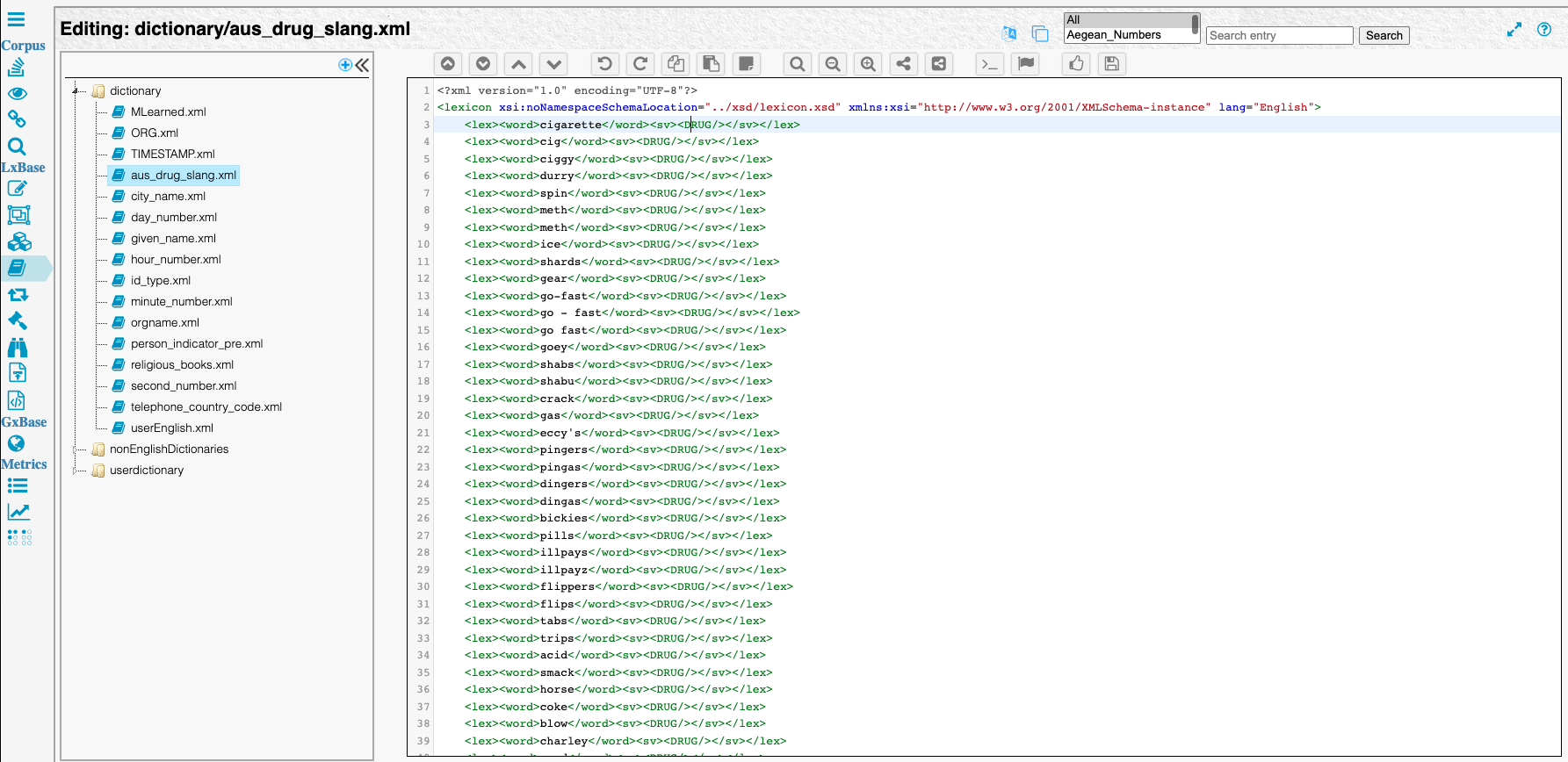Click the save floppy disk icon
The image size is (1568, 762).
1111,63
